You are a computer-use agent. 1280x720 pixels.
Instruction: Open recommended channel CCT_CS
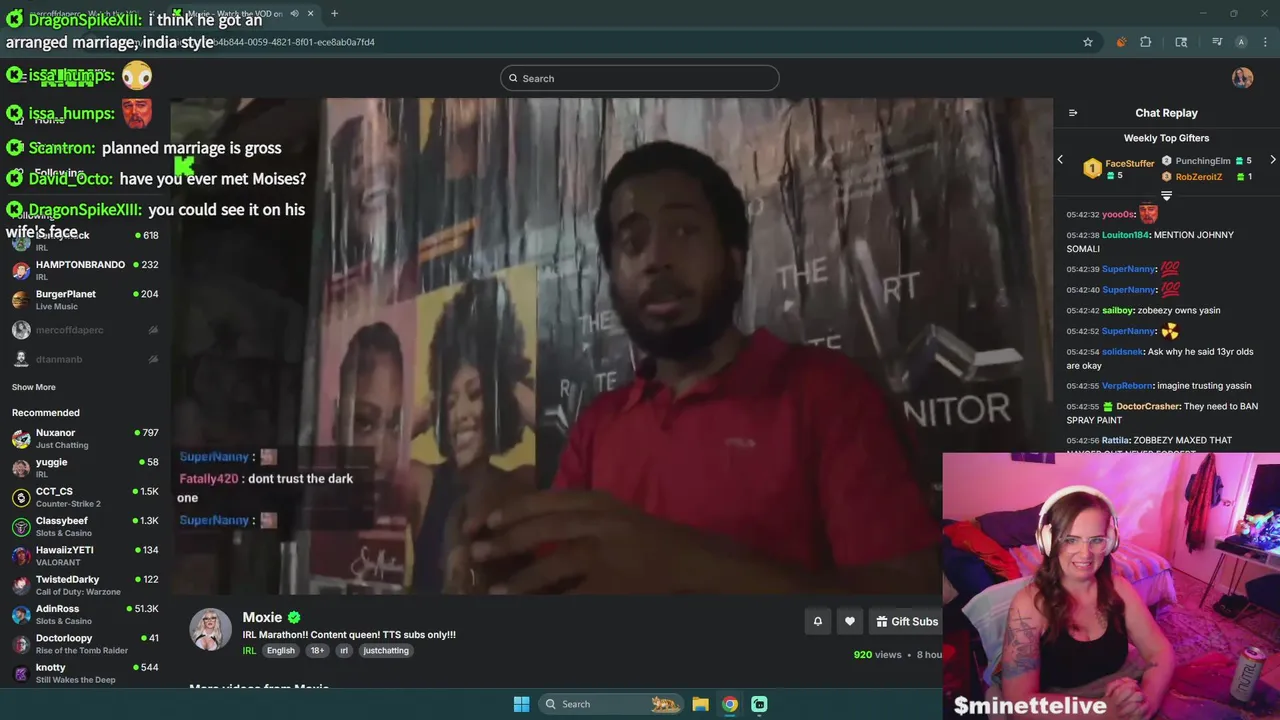pyautogui.click(x=85, y=497)
